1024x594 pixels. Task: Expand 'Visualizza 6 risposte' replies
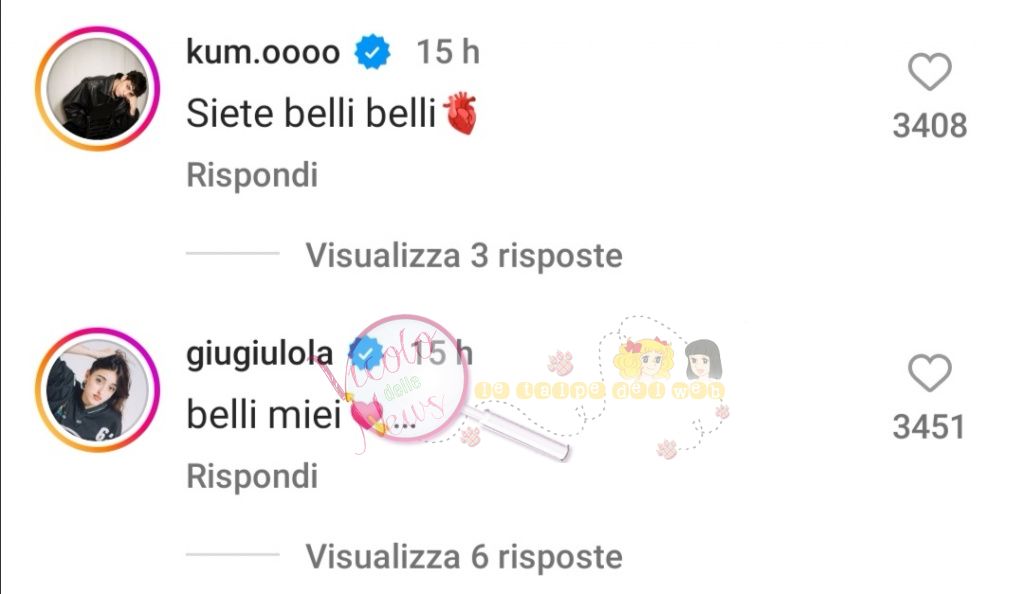coord(464,557)
